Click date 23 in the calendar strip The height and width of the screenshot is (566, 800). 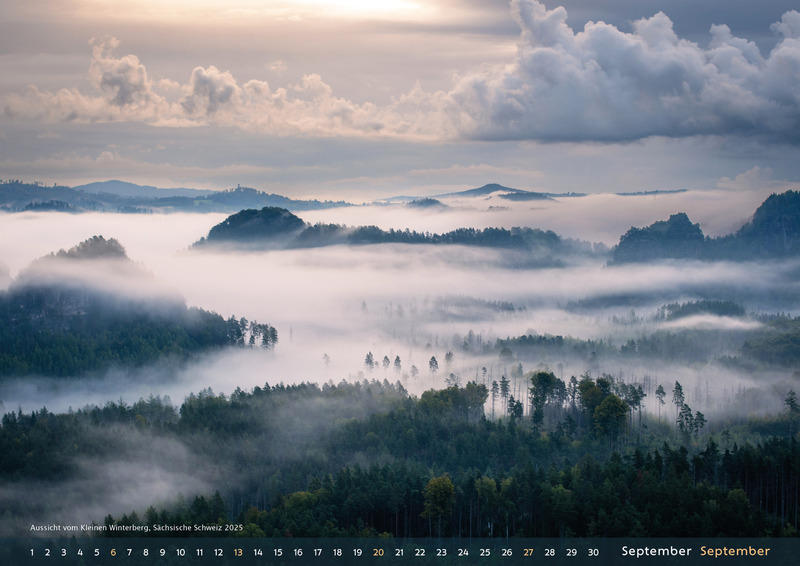point(441,552)
